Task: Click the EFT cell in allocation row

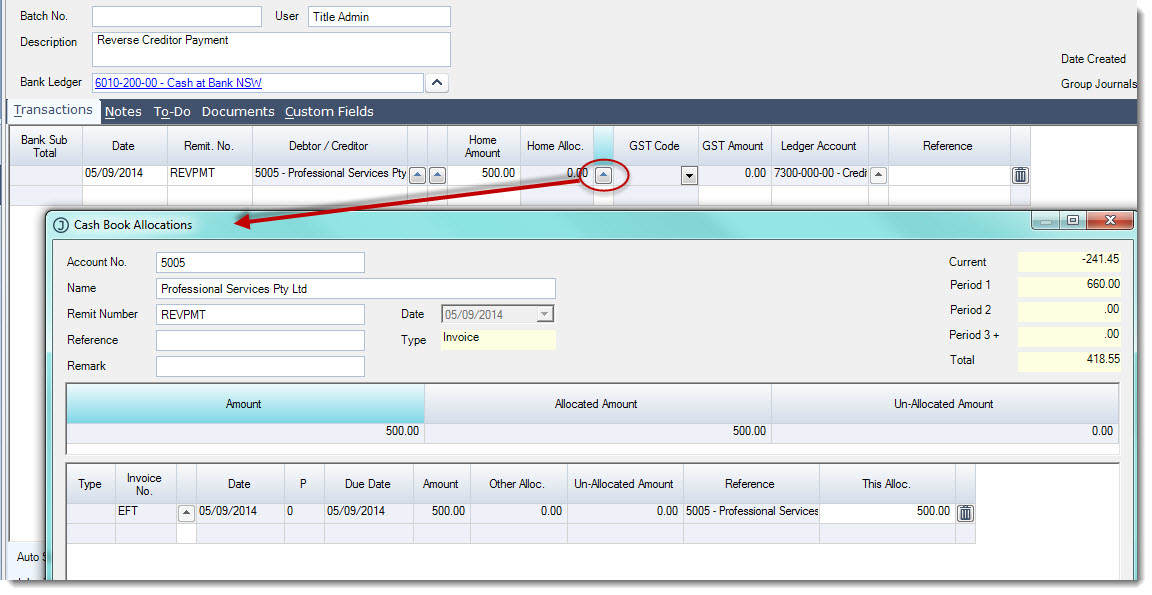Action: click(145, 512)
